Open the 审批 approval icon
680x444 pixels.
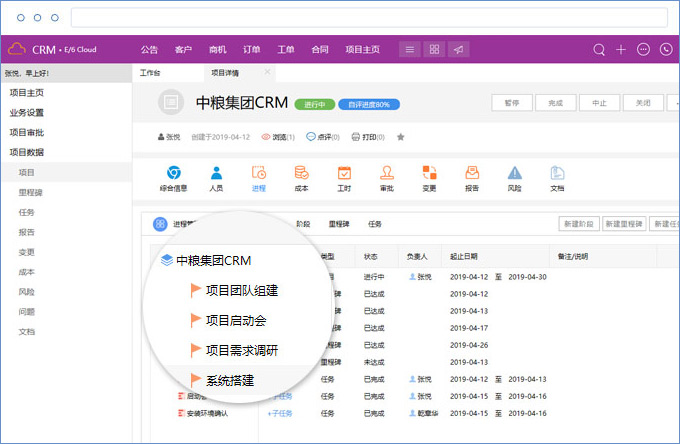click(x=387, y=177)
